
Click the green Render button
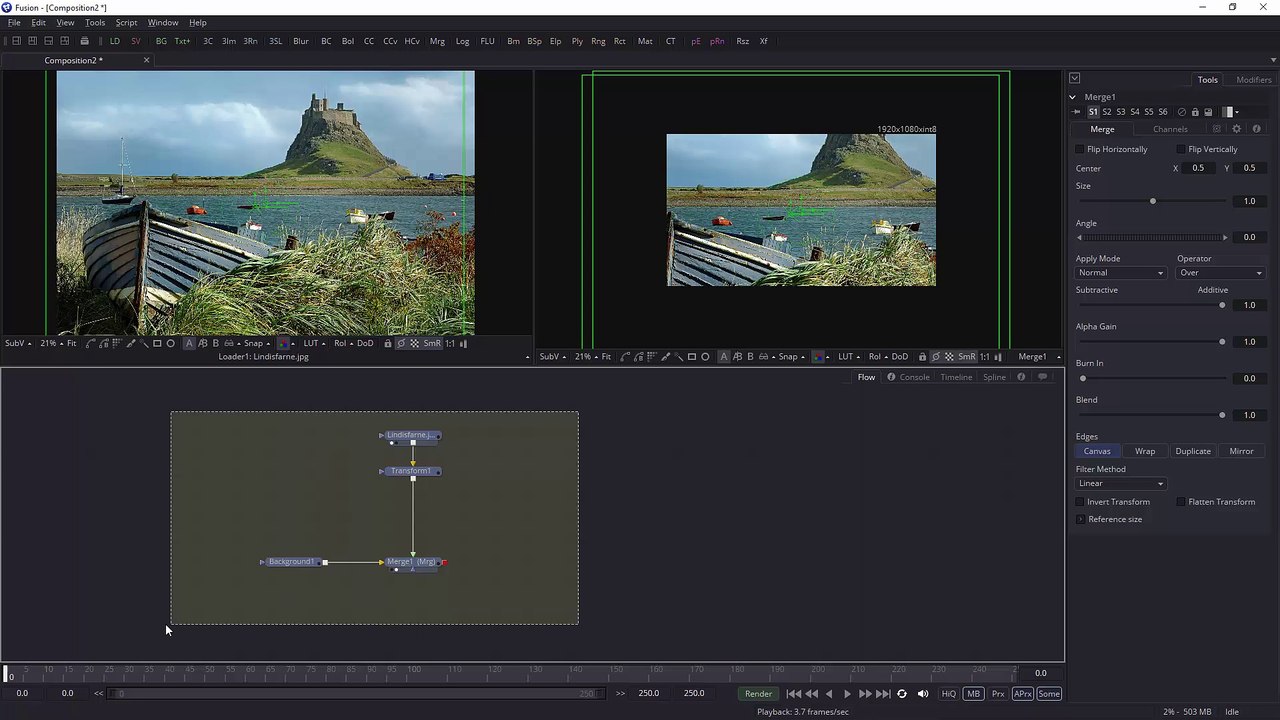point(758,694)
